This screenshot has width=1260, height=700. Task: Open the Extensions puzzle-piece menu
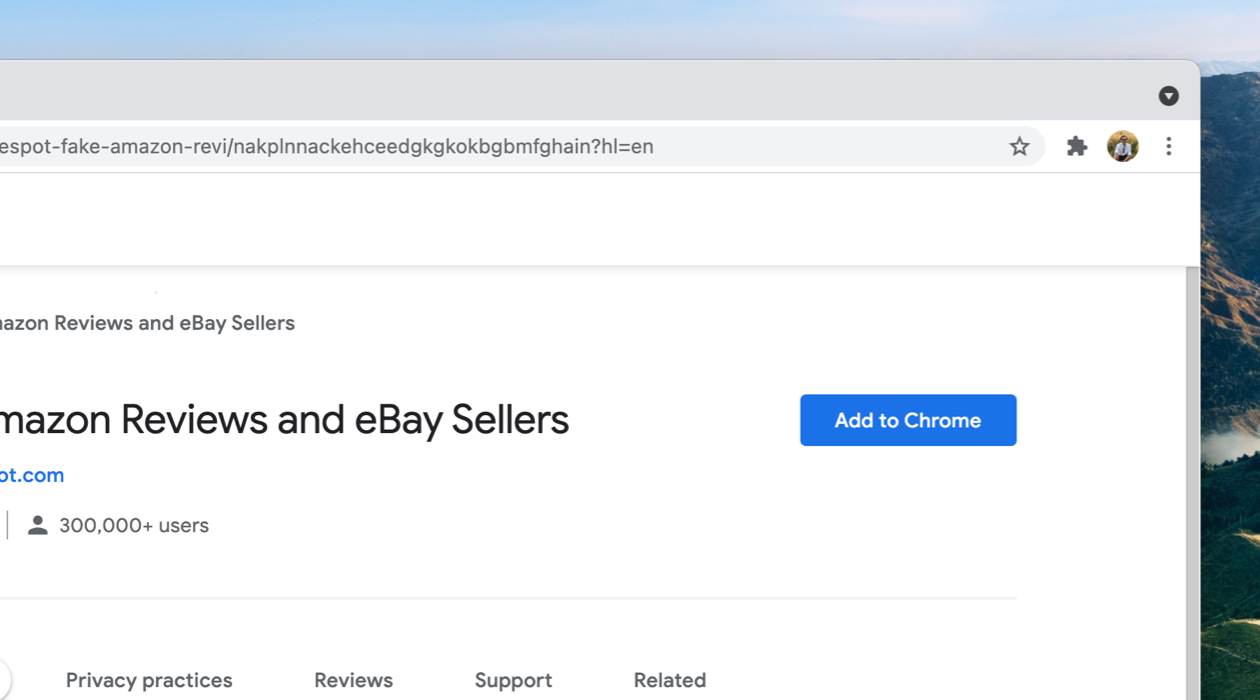[1077, 147]
